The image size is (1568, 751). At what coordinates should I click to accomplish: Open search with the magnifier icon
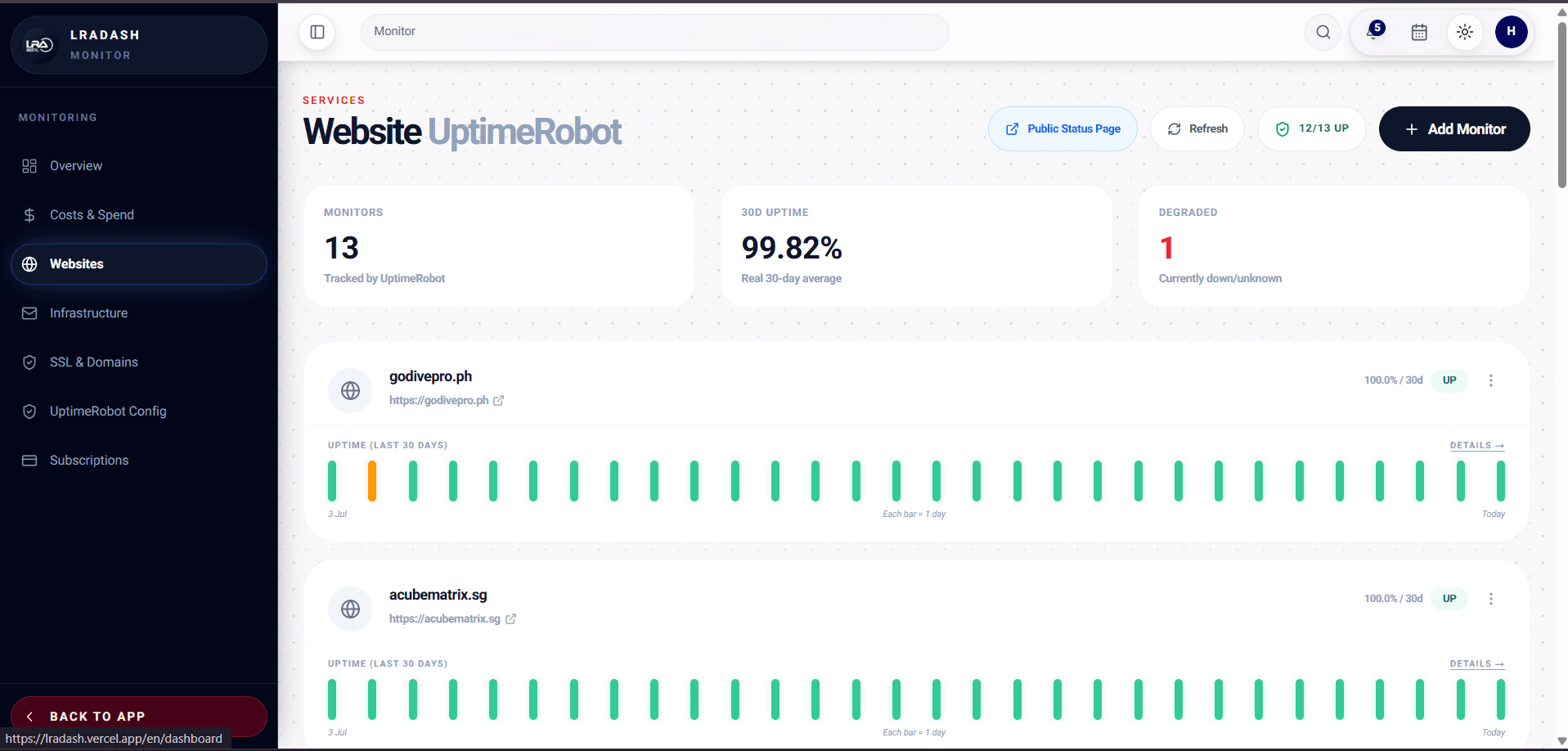(x=1323, y=32)
